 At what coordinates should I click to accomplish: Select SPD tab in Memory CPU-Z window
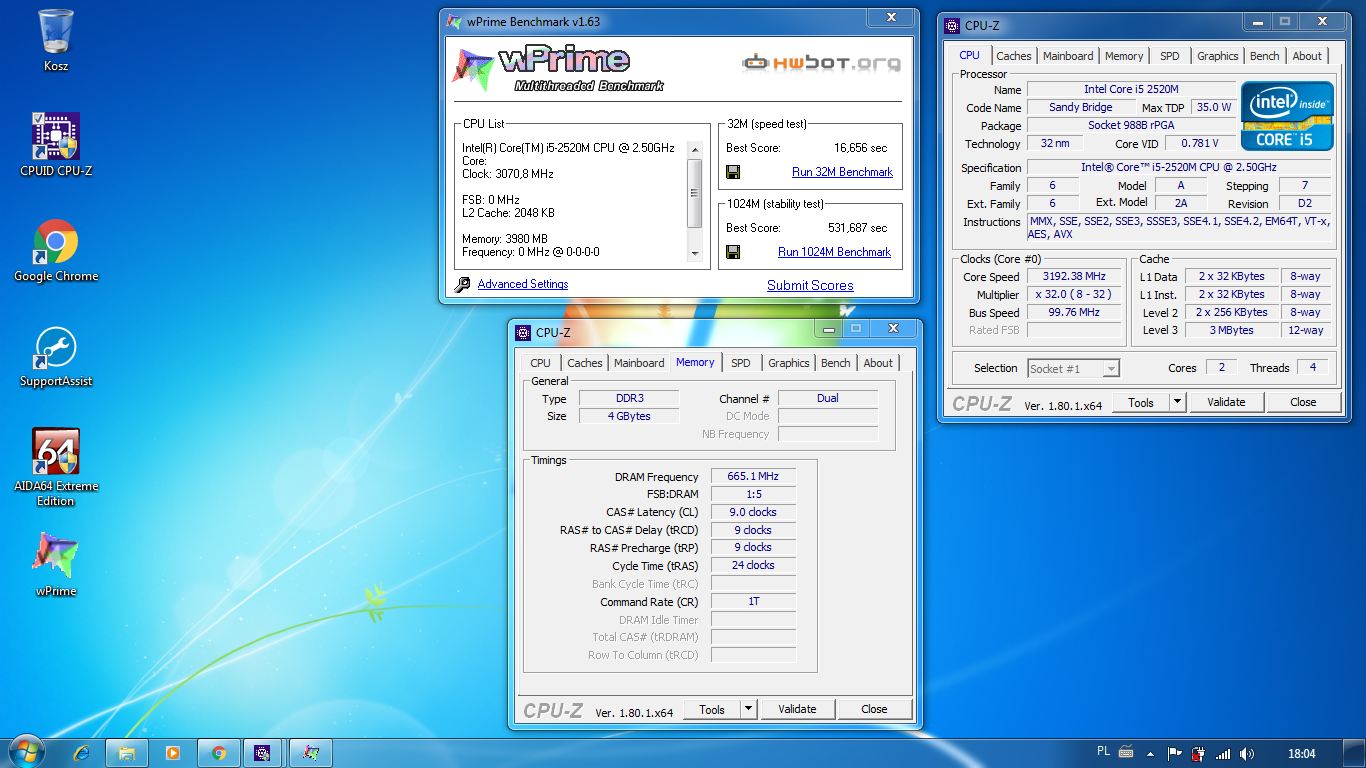740,363
